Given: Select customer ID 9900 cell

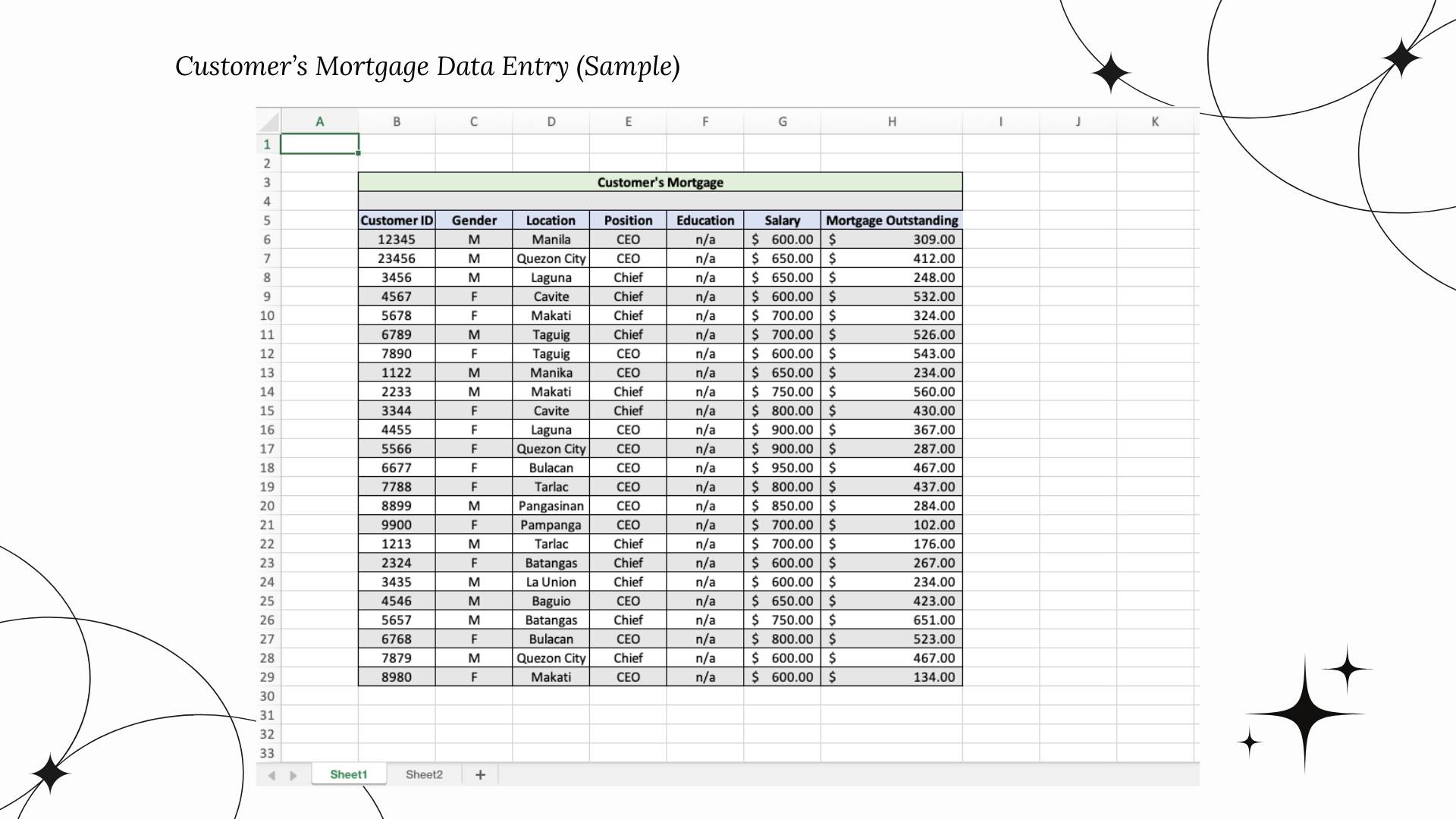Looking at the screenshot, I should coord(397,525).
